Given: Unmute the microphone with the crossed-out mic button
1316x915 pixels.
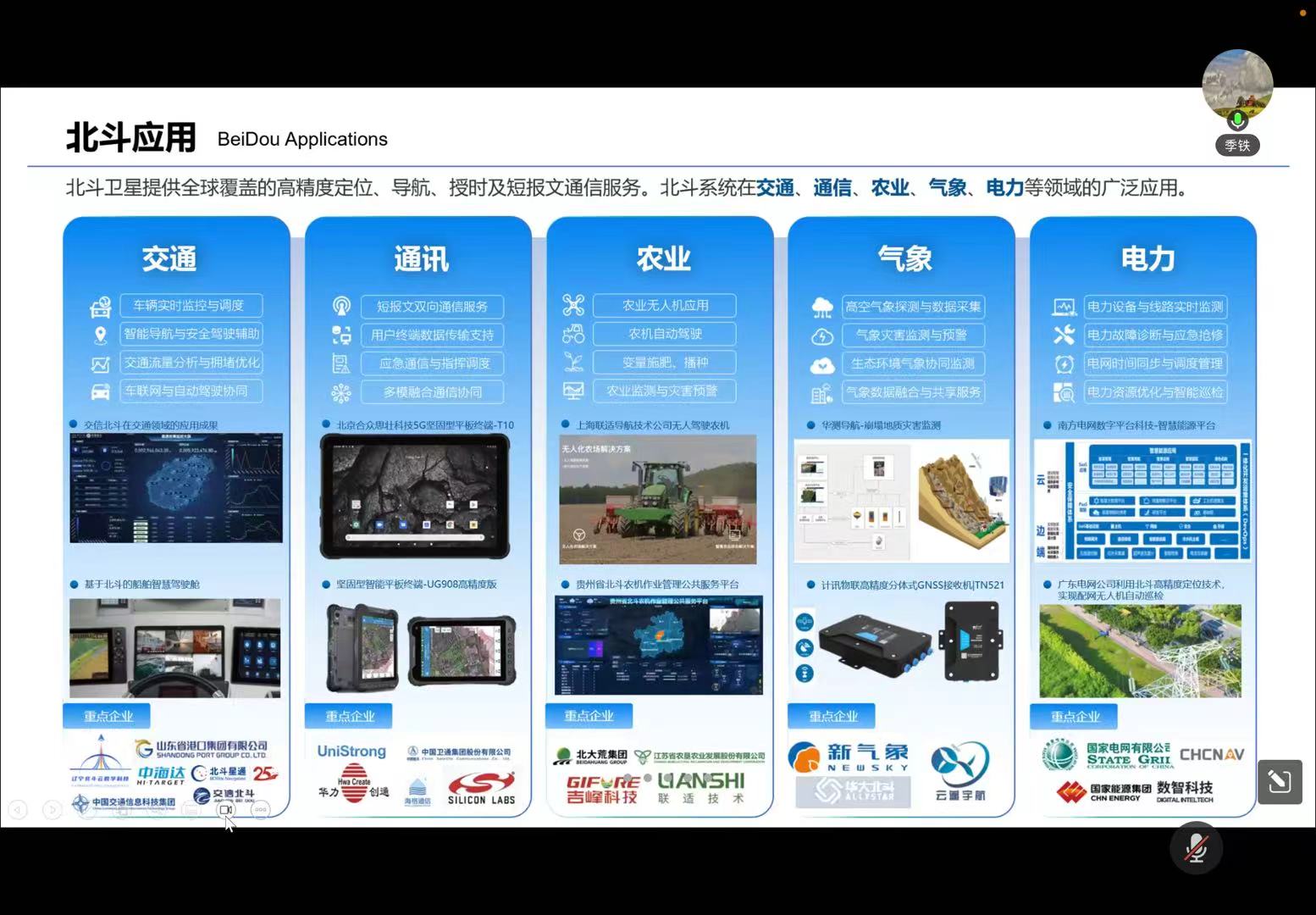Looking at the screenshot, I should (1196, 847).
